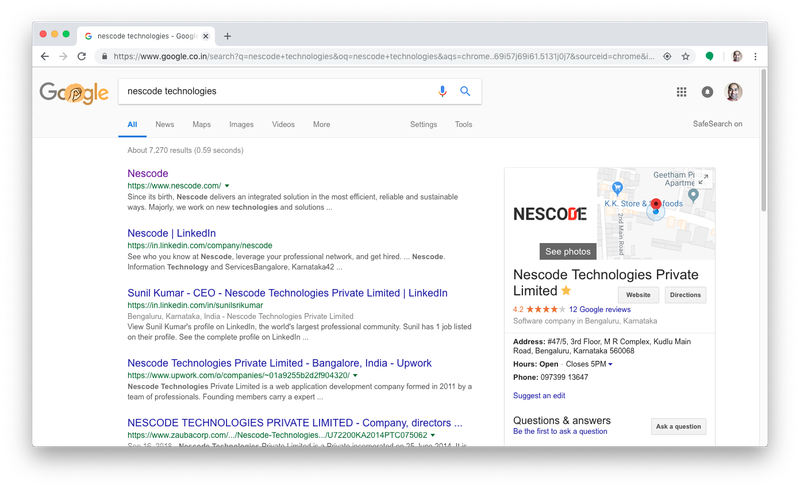Switch to the Images tab

click(241, 124)
